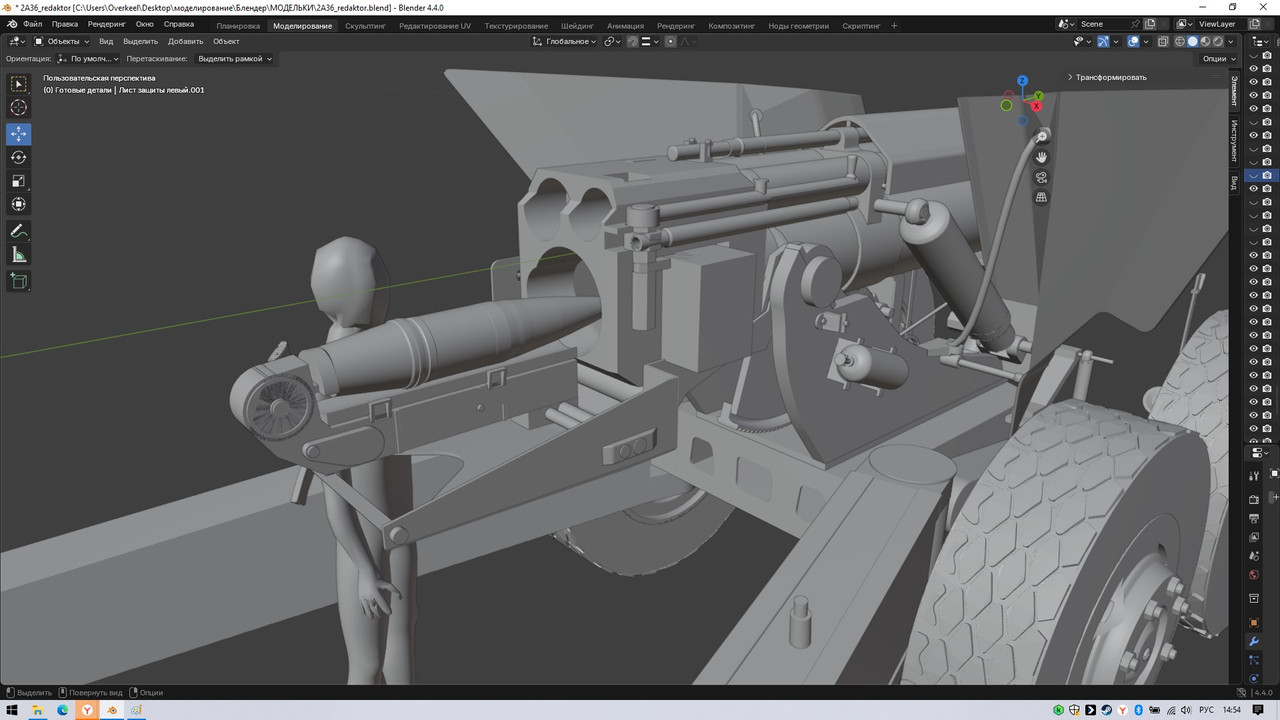This screenshot has height=720, width=1280.
Task: Open the Render properties tab icon
Action: pos(1254,499)
